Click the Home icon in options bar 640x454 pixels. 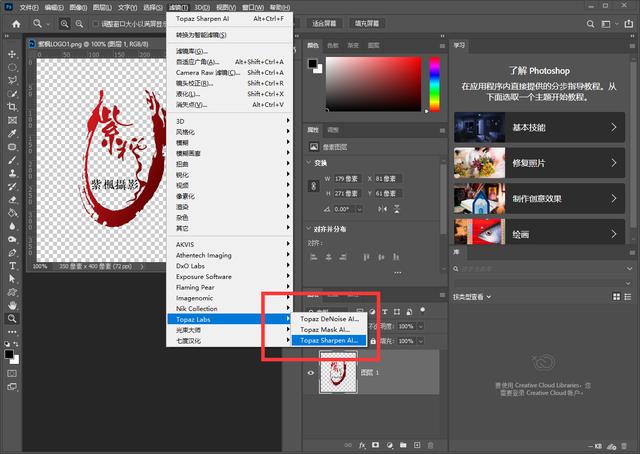tap(16, 24)
